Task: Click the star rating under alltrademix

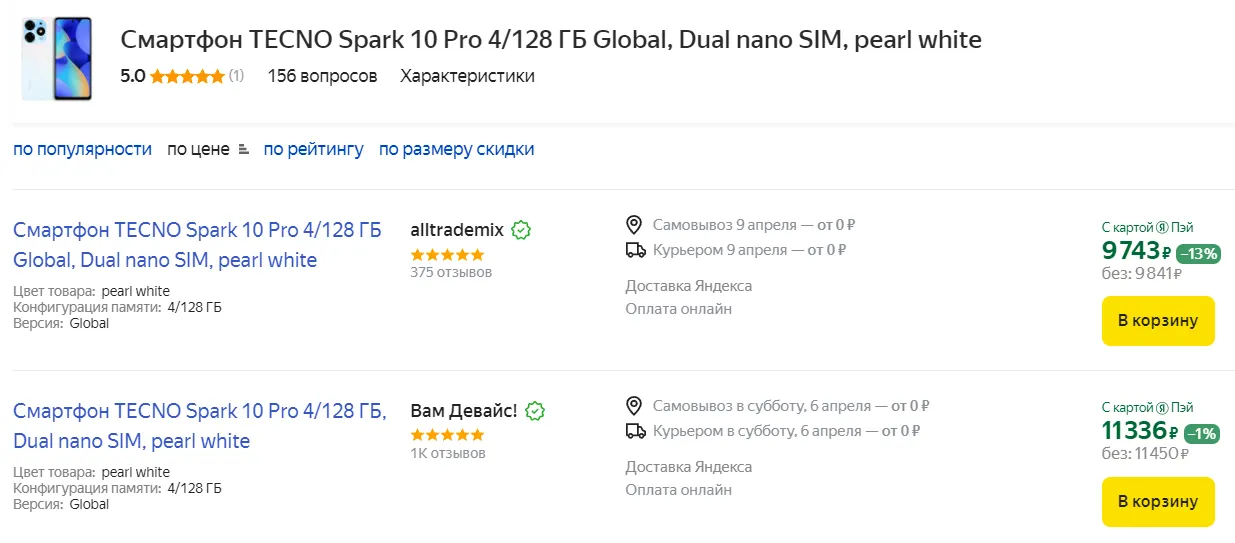Action: 447,254
